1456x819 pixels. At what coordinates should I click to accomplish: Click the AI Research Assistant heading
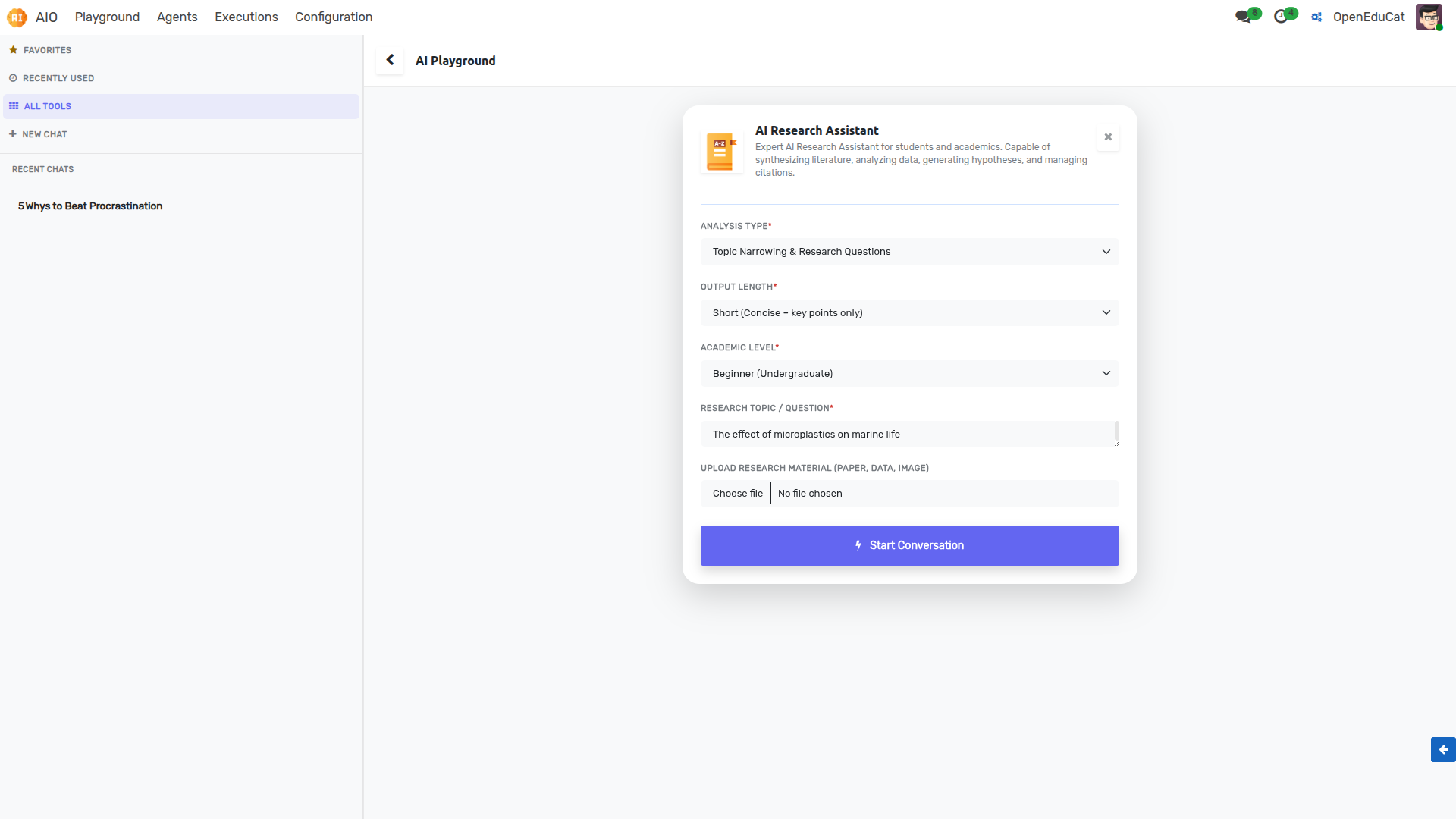(x=817, y=130)
